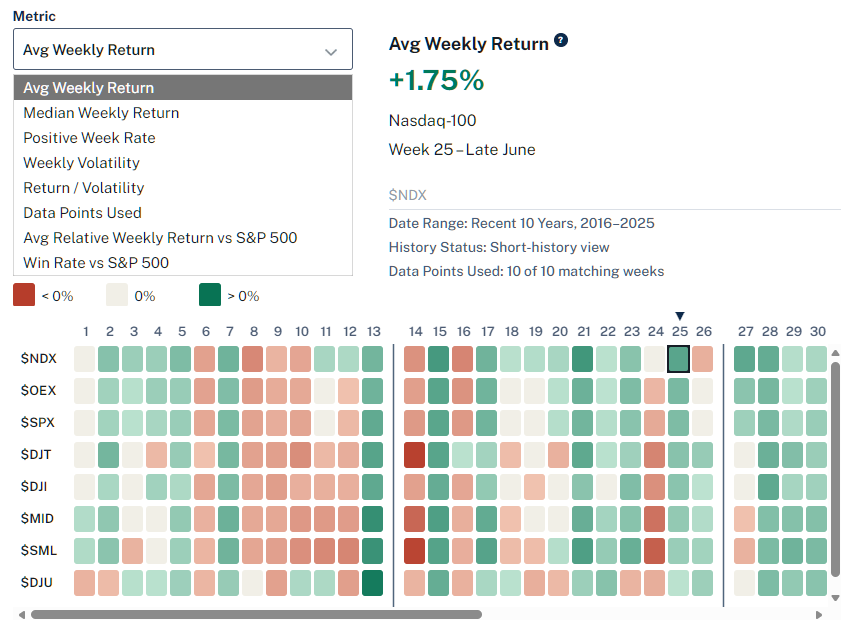854x629 pixels.
Task: Click week 30 column header
Action: (818, 332)
